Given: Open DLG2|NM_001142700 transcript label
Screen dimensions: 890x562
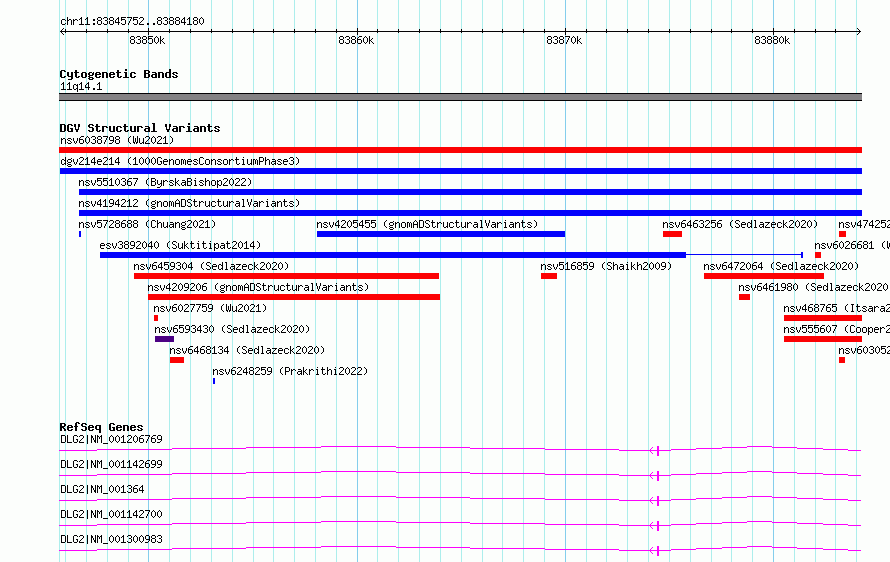Looking at the screenshot, I should [111, 514].
